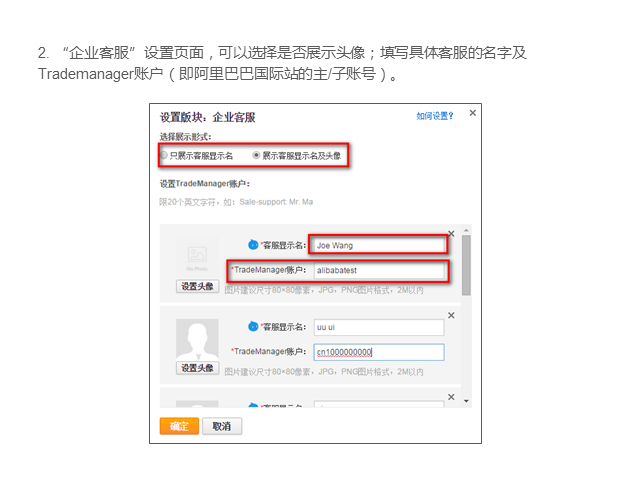Viewport: 640px width, 480px height.
Task: Click blue TradeManager icon beside Joe Wang
Action: point(253,245)
